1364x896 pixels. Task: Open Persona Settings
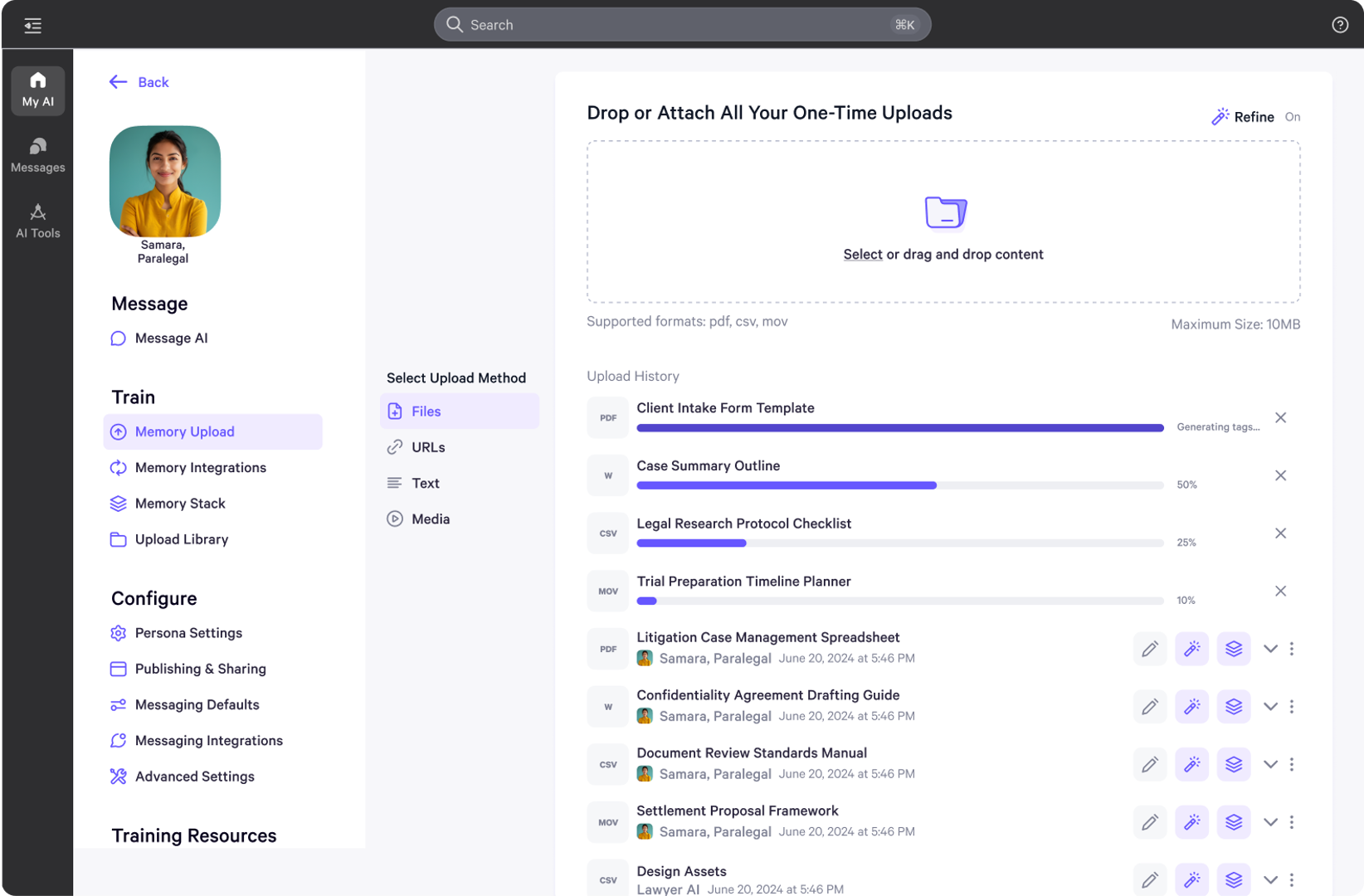pos(188,633)
